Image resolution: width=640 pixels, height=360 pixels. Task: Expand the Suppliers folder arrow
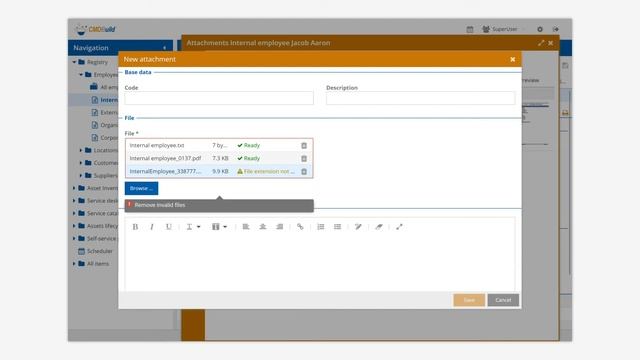(x=81, y=176)
